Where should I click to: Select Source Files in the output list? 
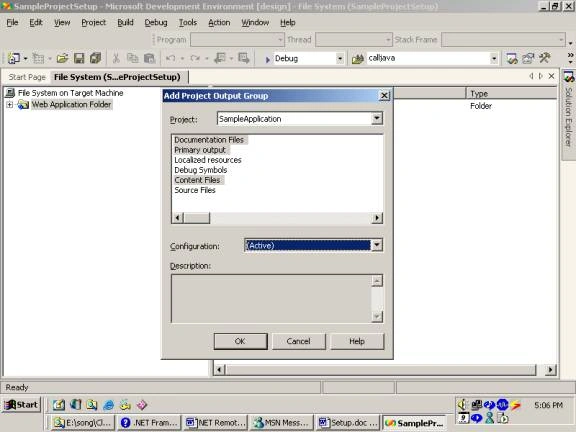tap(195, 190)
